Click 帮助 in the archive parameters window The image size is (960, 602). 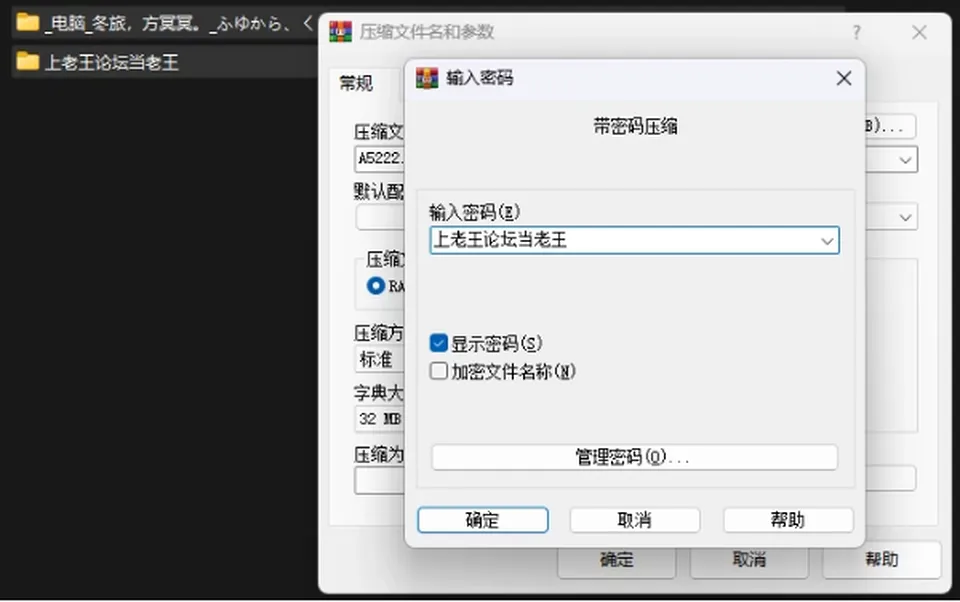[882, 559]
